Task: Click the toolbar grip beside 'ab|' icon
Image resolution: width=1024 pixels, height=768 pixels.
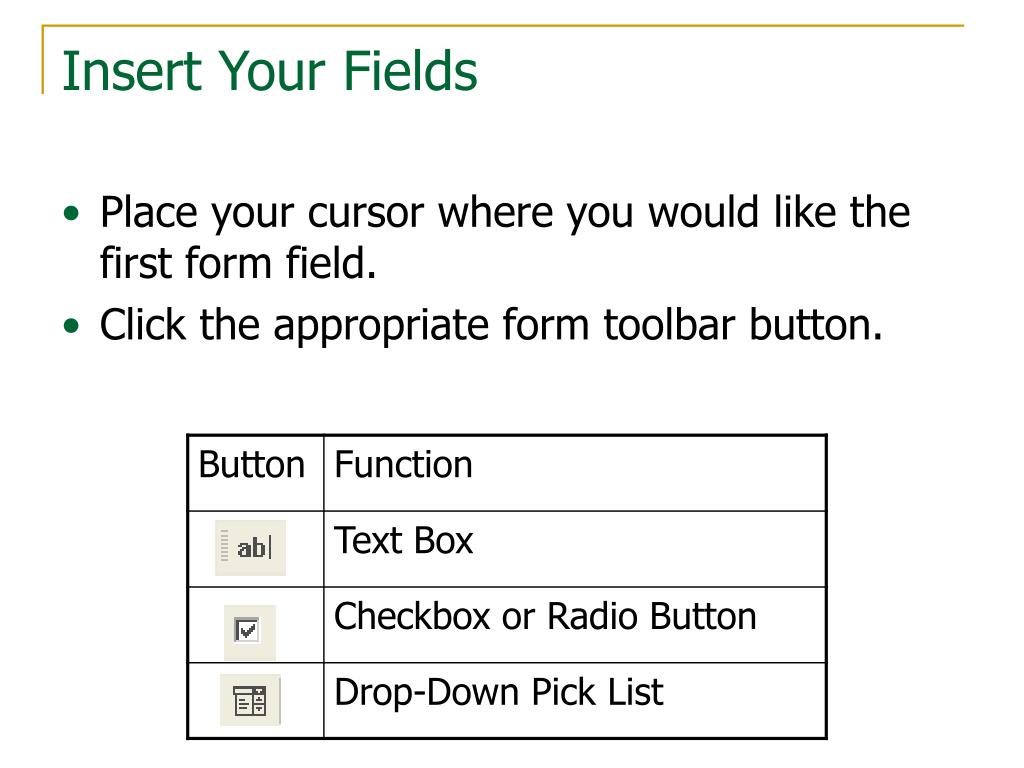Action: tap(225, 546)
